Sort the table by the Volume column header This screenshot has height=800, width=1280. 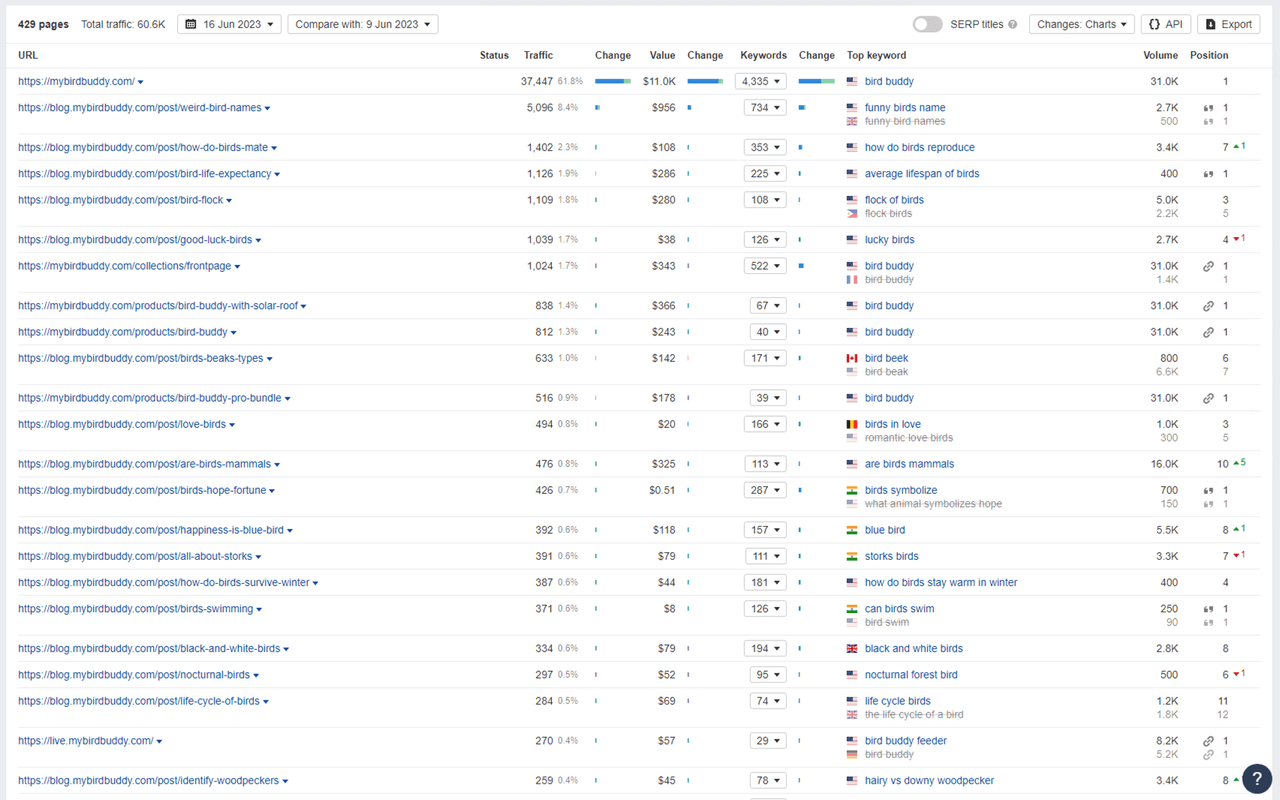(x=1160, y=55)
